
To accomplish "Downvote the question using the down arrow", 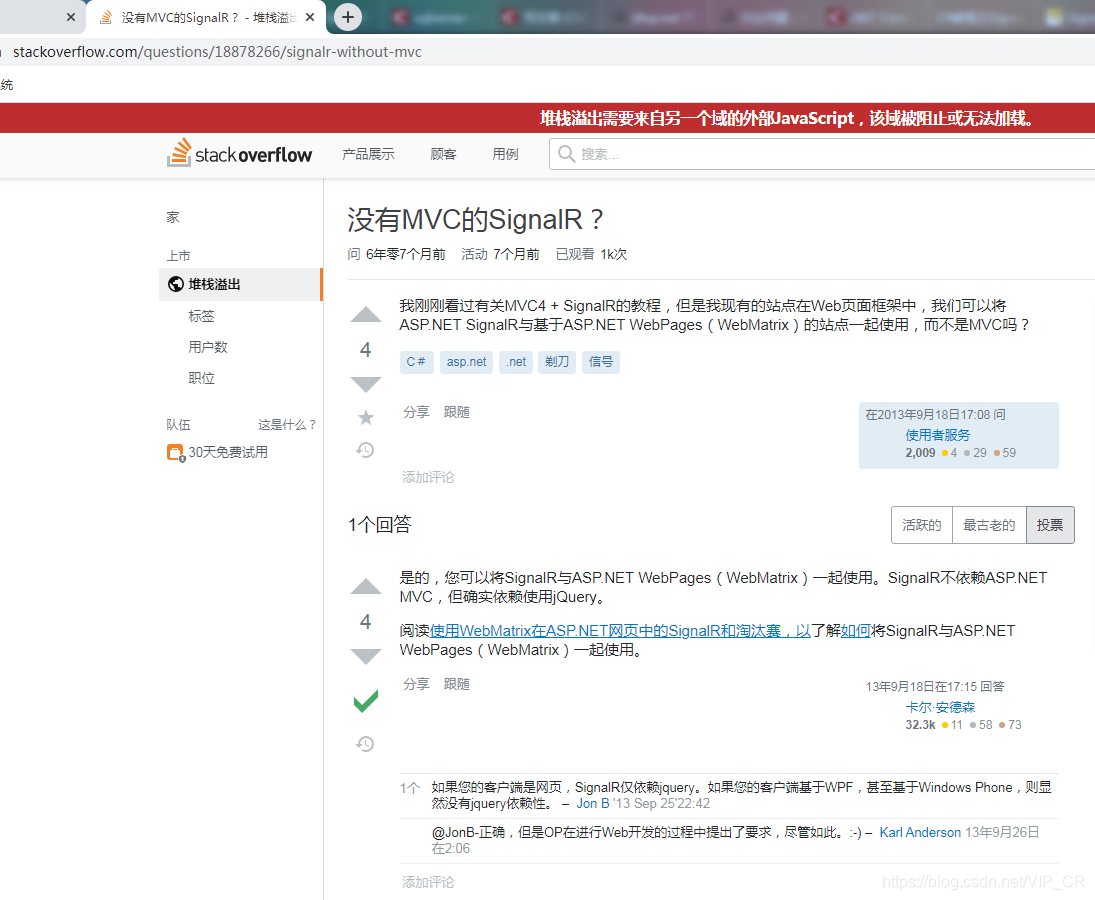I will [x=365, y=384].
